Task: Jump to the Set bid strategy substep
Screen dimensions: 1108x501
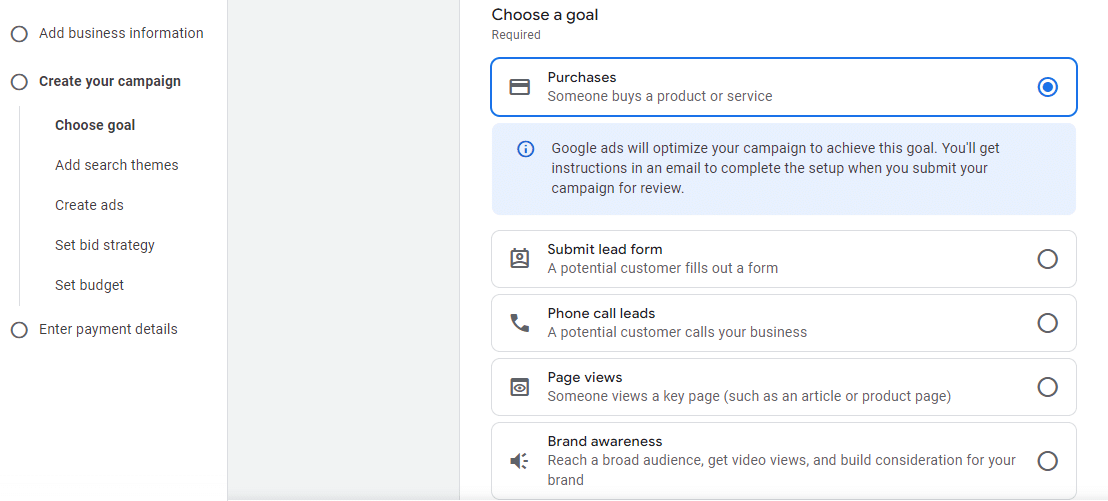Action: click(105, 245)
